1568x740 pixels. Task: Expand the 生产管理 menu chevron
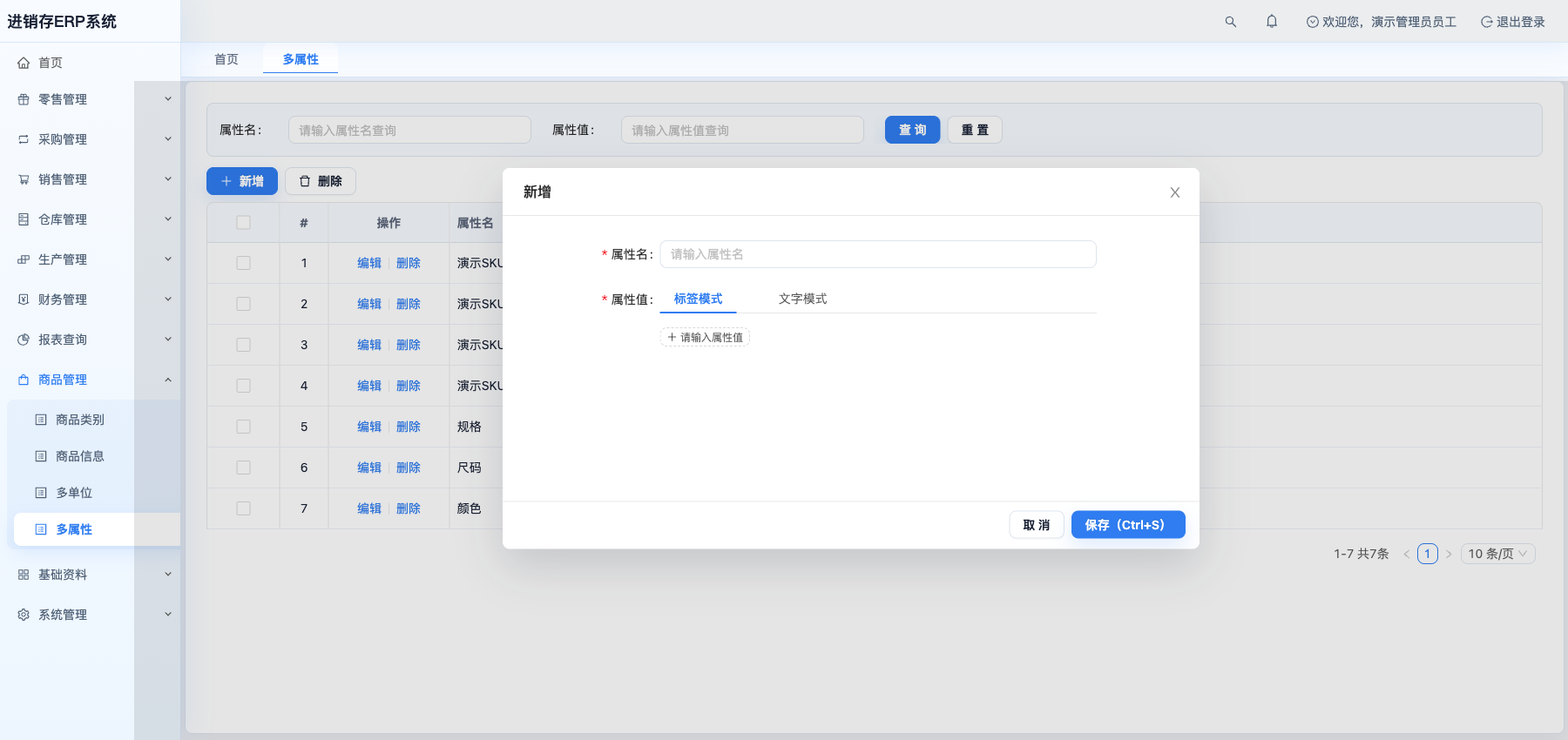point(168,259)
